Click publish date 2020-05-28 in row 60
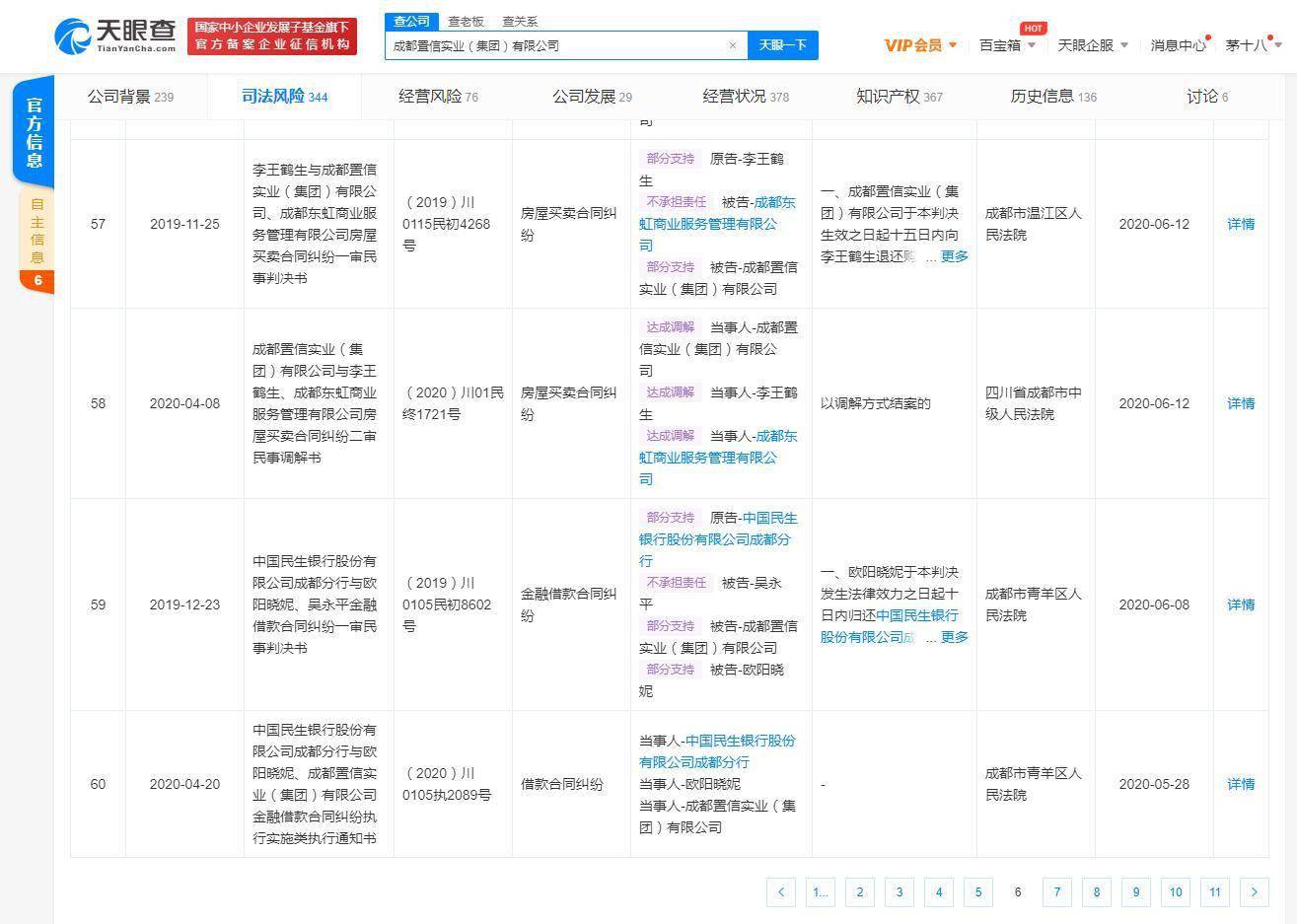 [x=1154, y=784]
